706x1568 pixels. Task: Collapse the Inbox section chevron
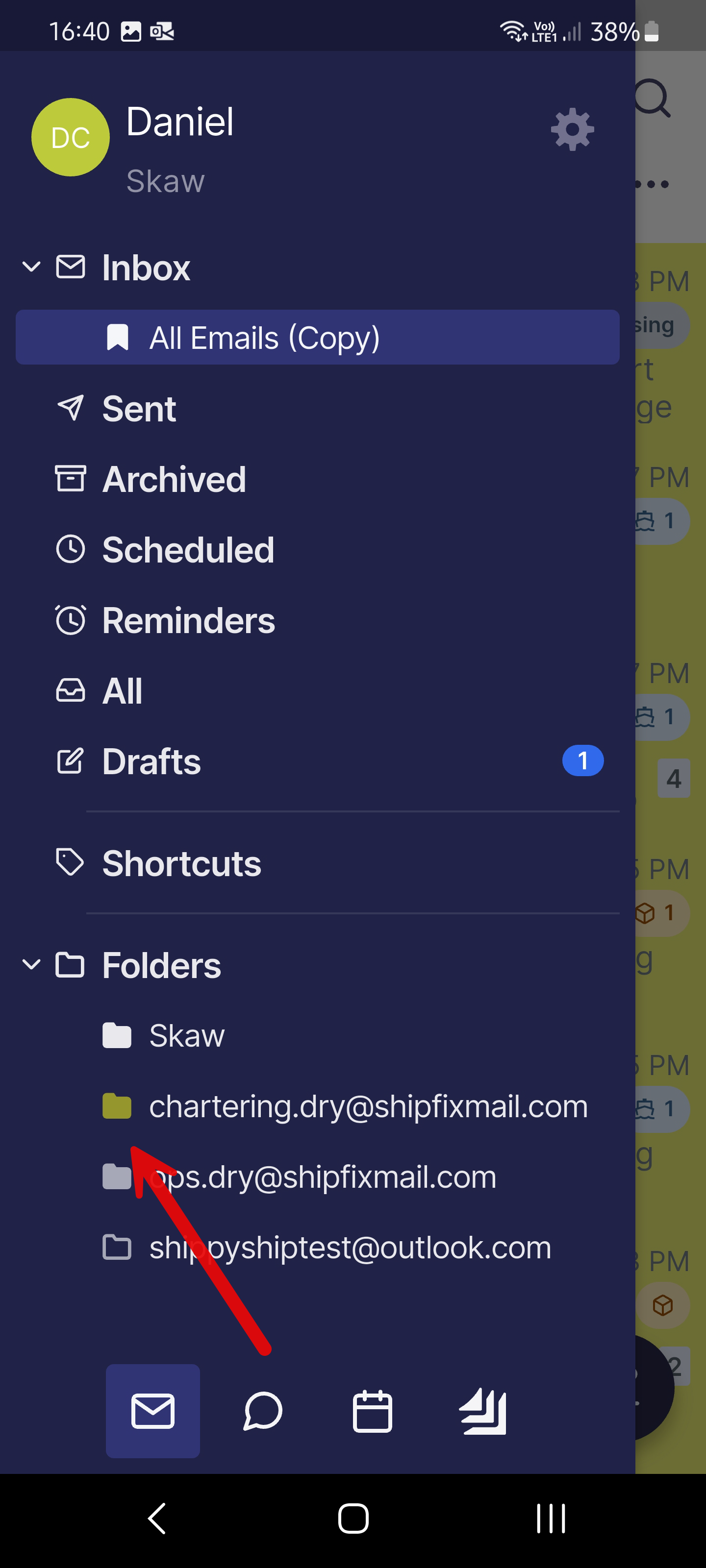[31, 267]
